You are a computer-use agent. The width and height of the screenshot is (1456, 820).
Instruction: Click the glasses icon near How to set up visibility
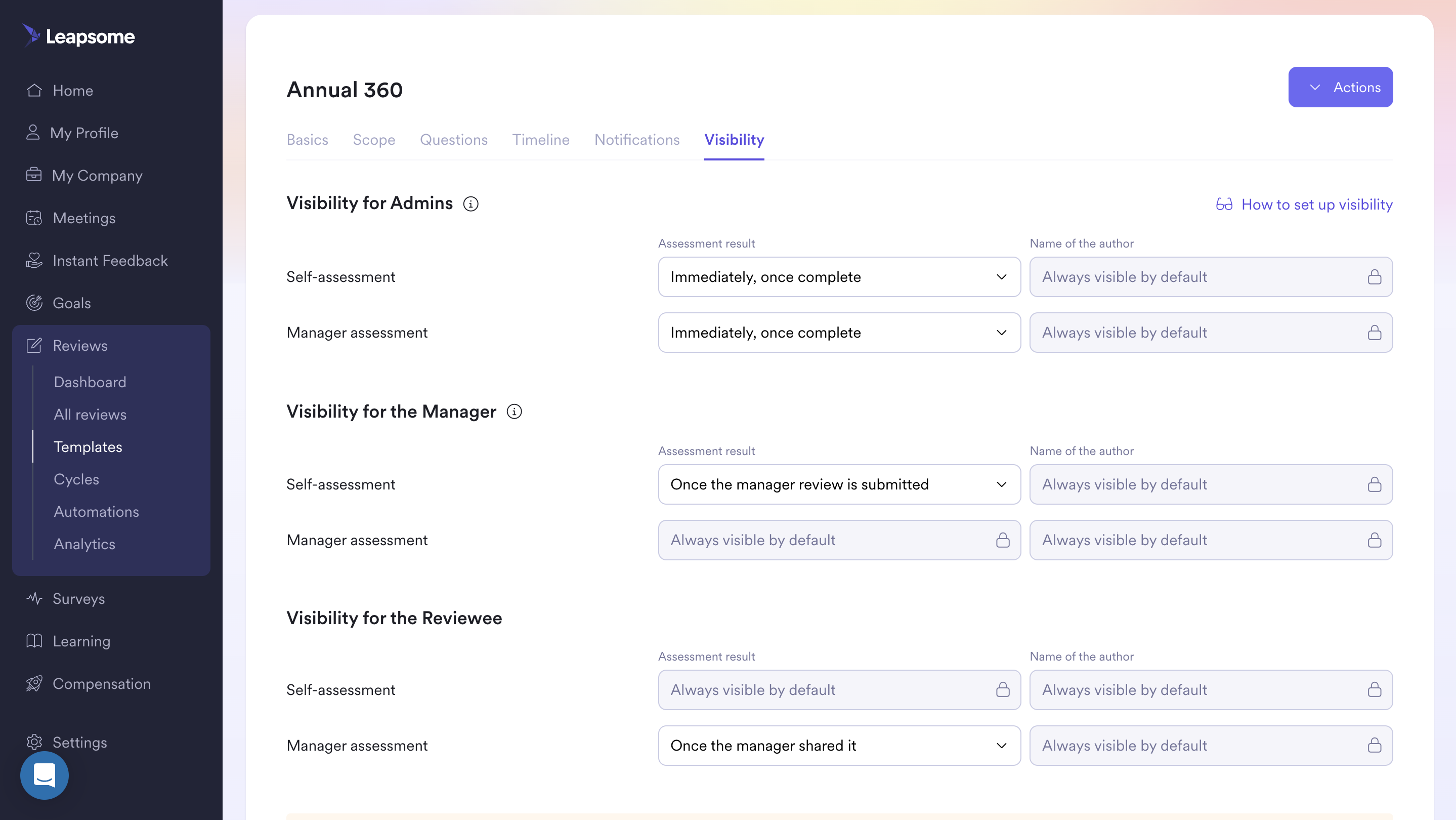1224,204
